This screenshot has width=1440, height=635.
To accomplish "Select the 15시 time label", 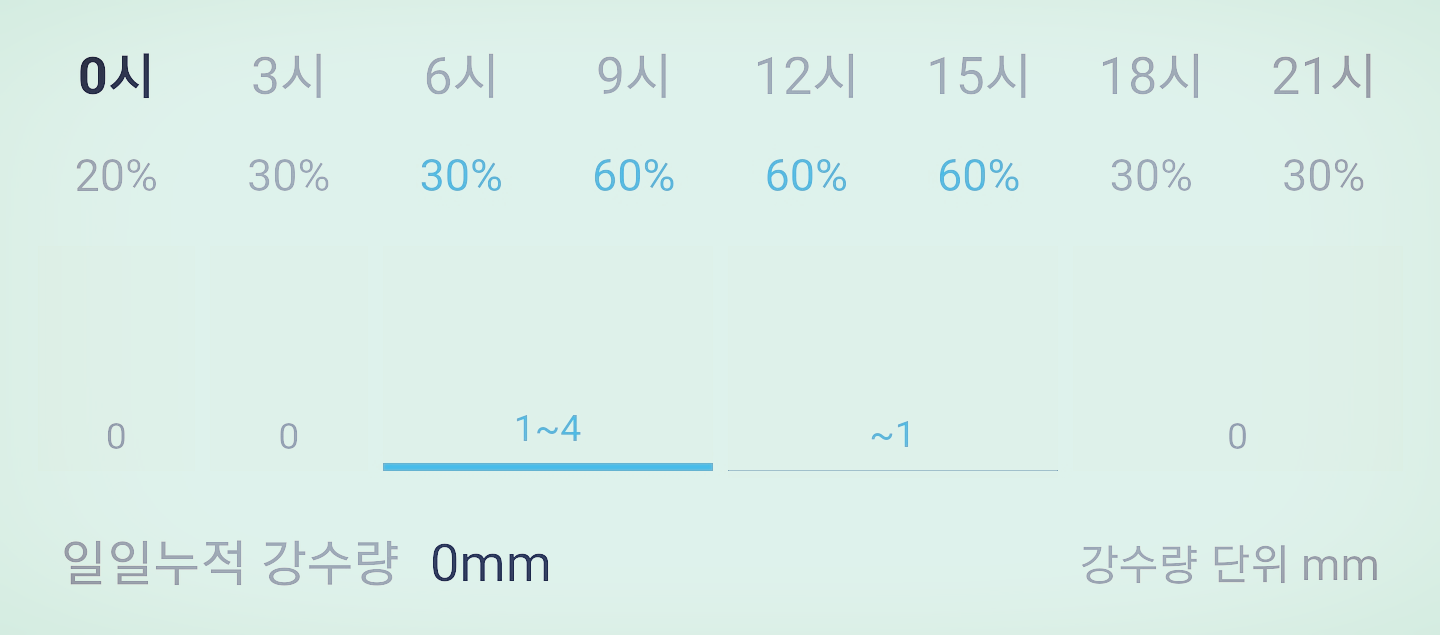I will click(x=979, y=77).
